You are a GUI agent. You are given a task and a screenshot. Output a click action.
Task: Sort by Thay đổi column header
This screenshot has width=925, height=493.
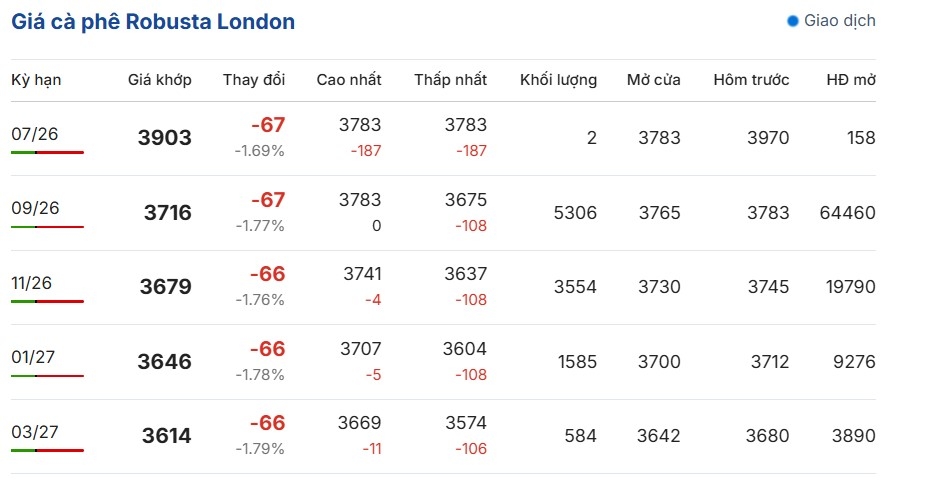click(254, 80)
